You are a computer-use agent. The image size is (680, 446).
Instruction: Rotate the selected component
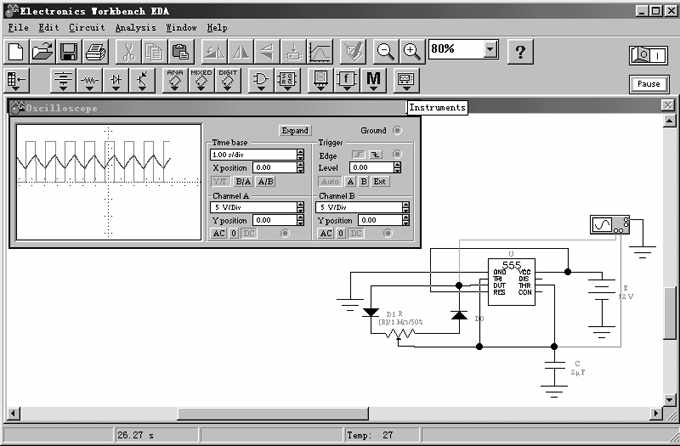214,52
